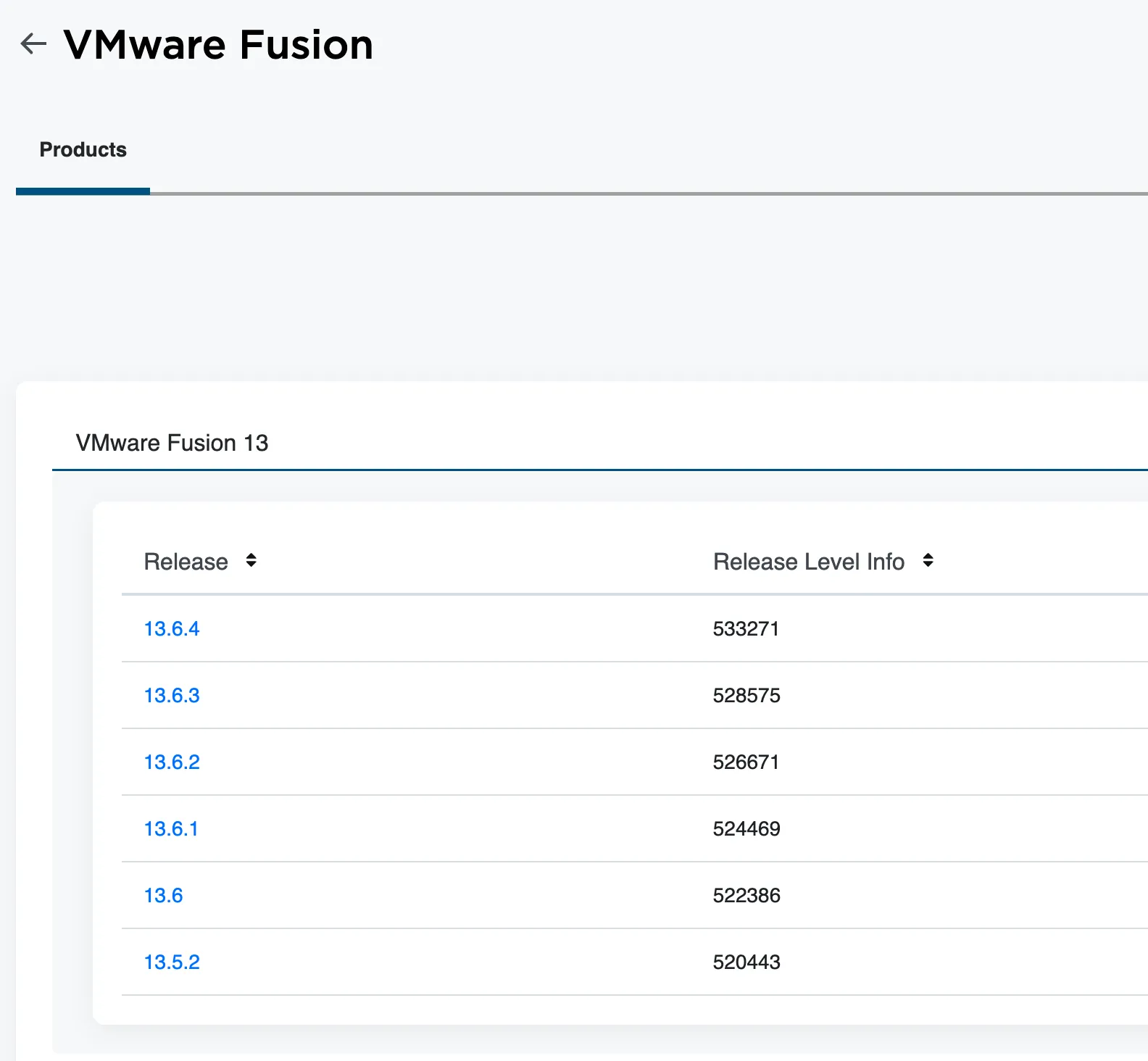Open release 13.6 link

(x=163, y=895)
